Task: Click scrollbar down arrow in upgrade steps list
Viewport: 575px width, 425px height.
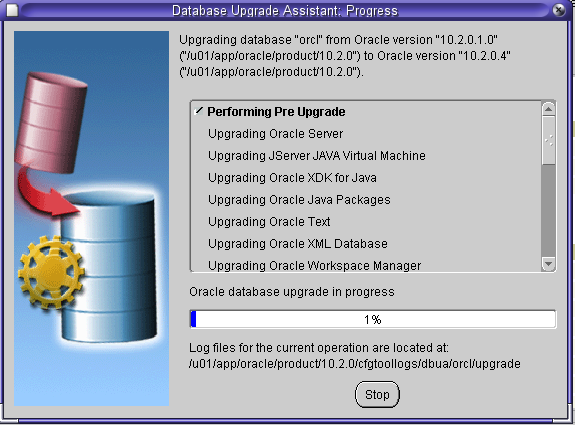Action: pyautogui.click(x=548, y=264)
